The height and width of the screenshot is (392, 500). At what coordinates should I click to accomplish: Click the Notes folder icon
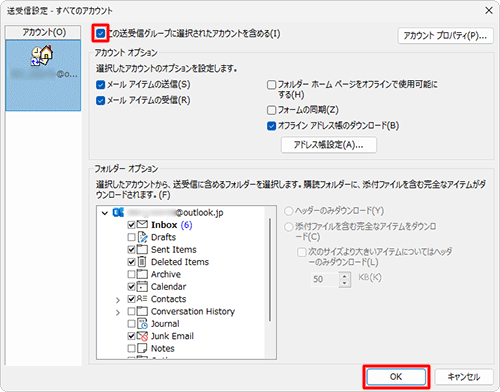click(142, 348)
